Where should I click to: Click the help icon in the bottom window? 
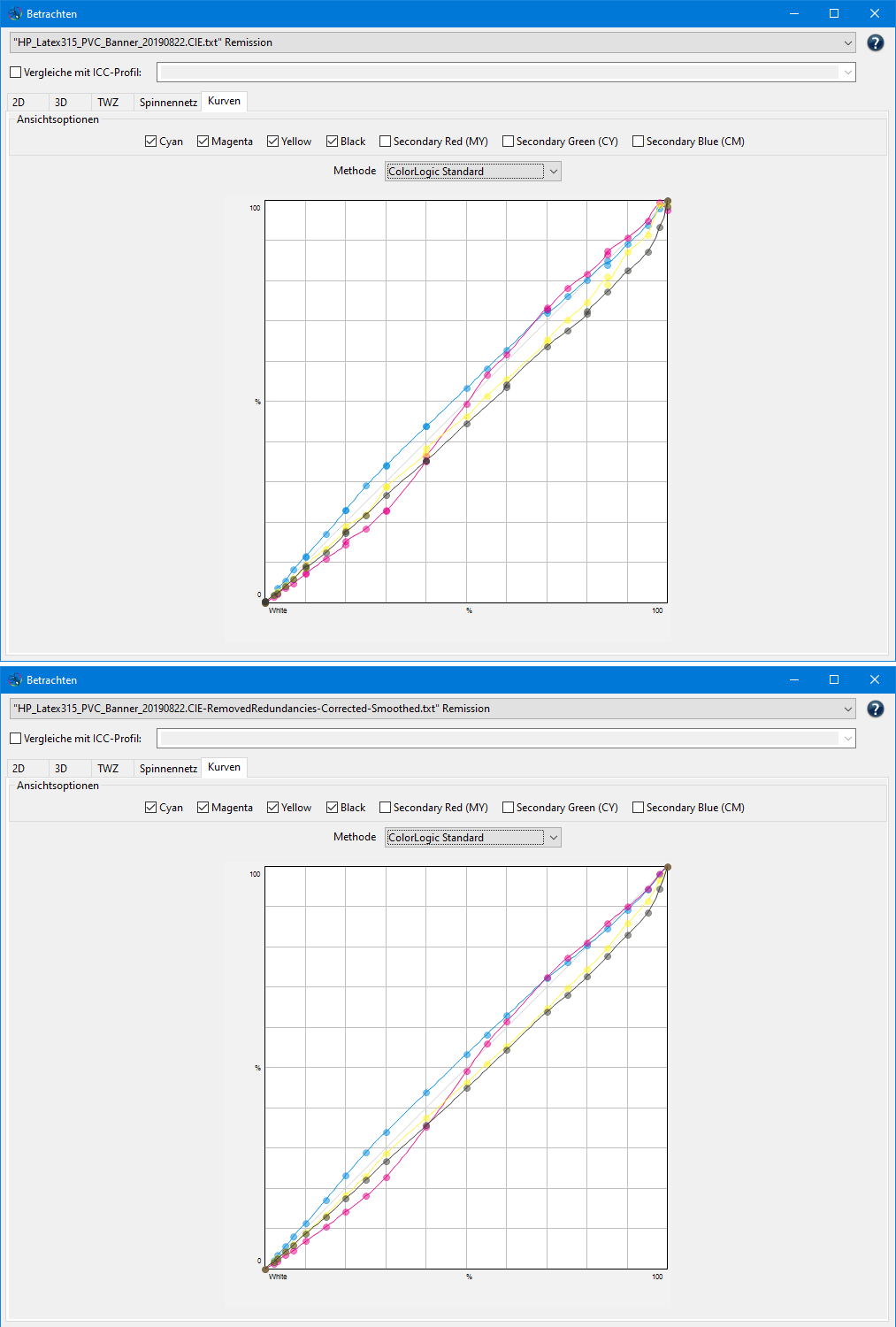click(x=875, y=709)
